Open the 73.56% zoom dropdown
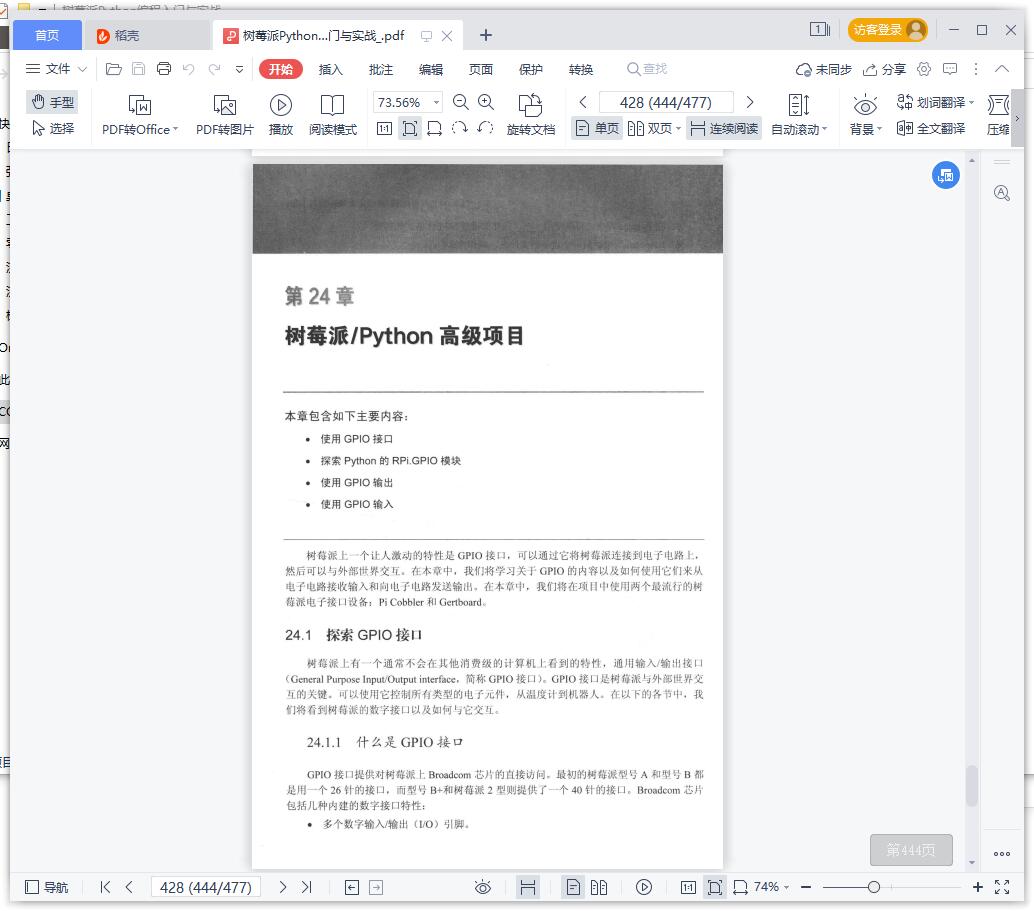The image size is (1034, 911). [437, 102]
